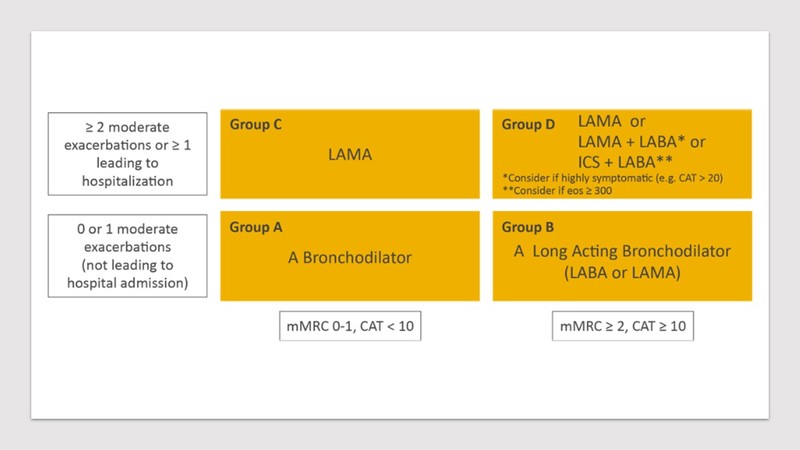Select the "A Bronchodilator" text
This screenshot has height=450, width=800.
(x=350, y=257)
